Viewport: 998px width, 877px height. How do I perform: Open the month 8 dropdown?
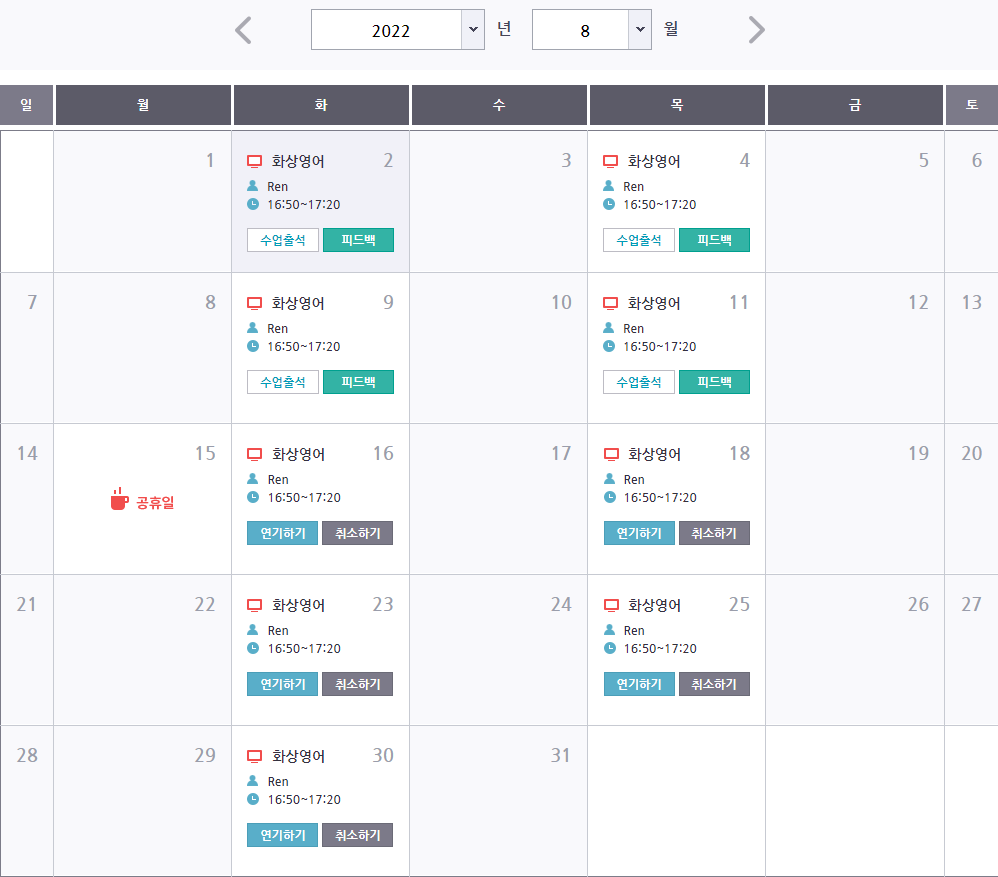591,29
